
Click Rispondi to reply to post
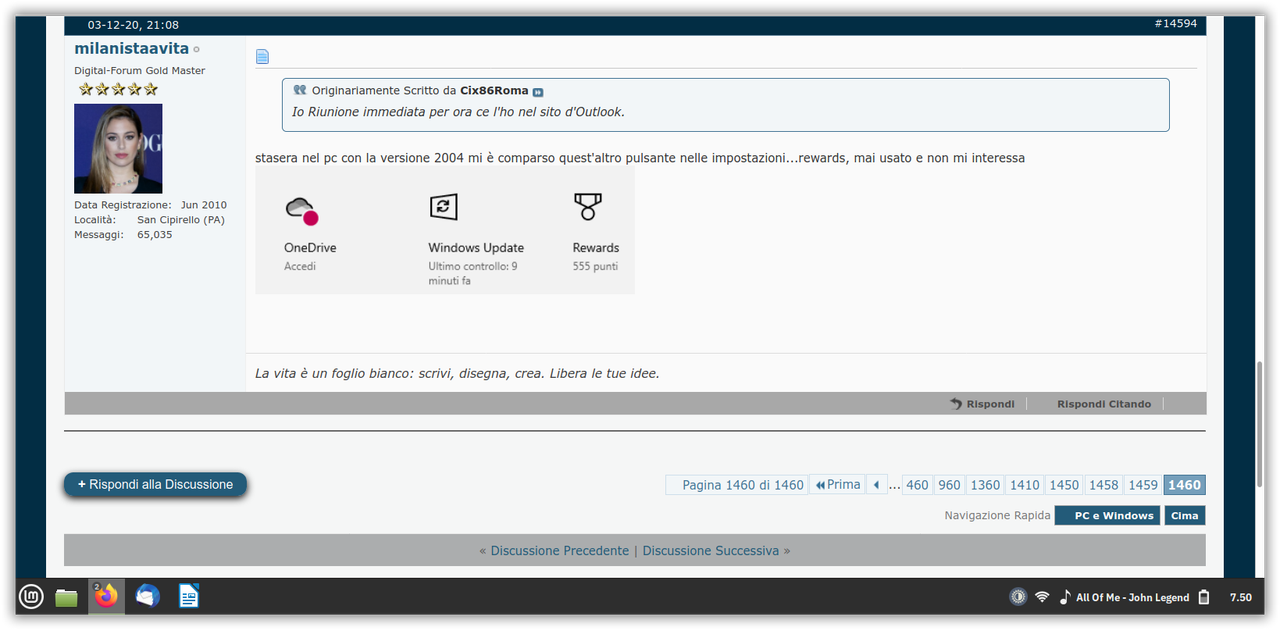[982, 404]
